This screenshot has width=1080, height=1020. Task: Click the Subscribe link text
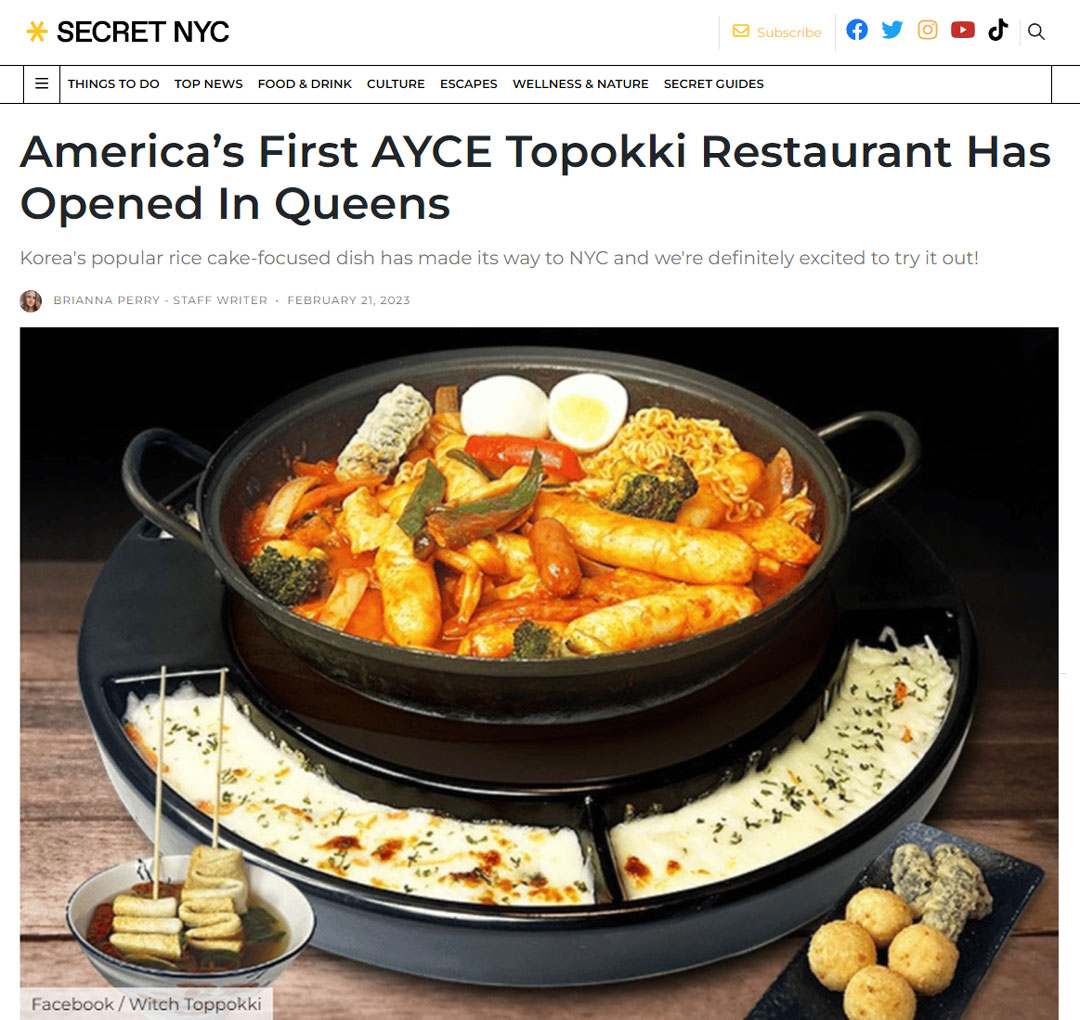click(789, 32)
